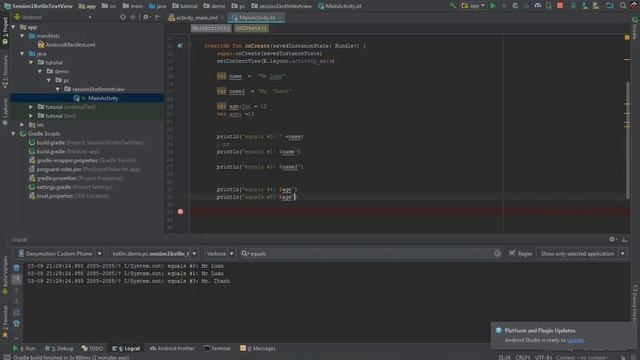
Task: Click the Logcat hide/download icon
Action: click(x=624, y=240)
